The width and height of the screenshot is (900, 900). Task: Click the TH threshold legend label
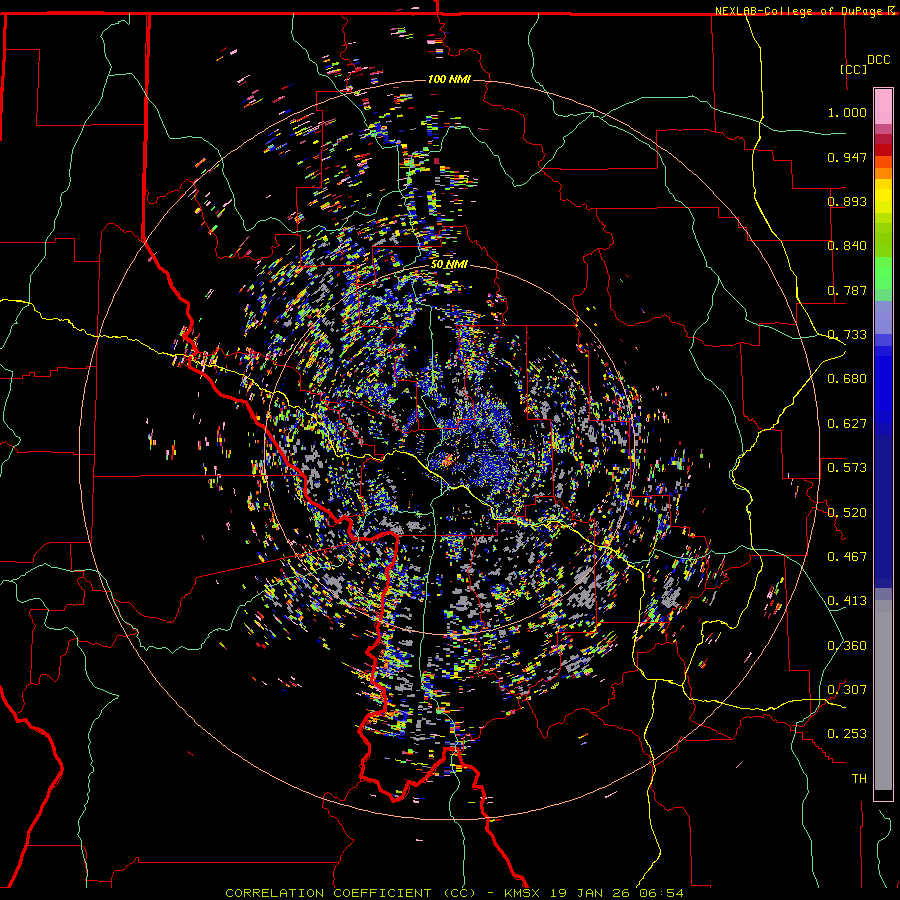(x=859, y=779)
